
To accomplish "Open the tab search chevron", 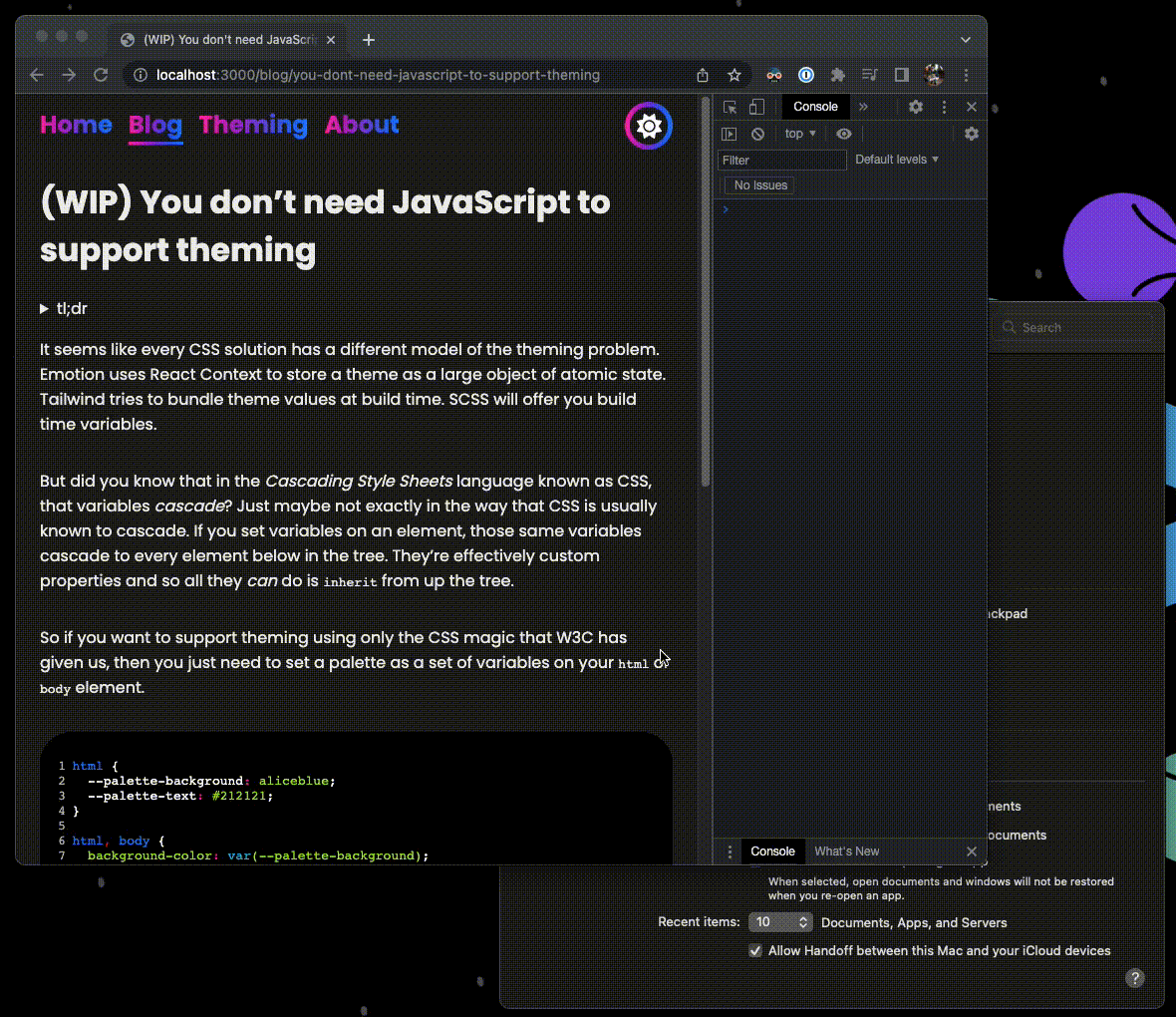I will [x=966, y=40].
